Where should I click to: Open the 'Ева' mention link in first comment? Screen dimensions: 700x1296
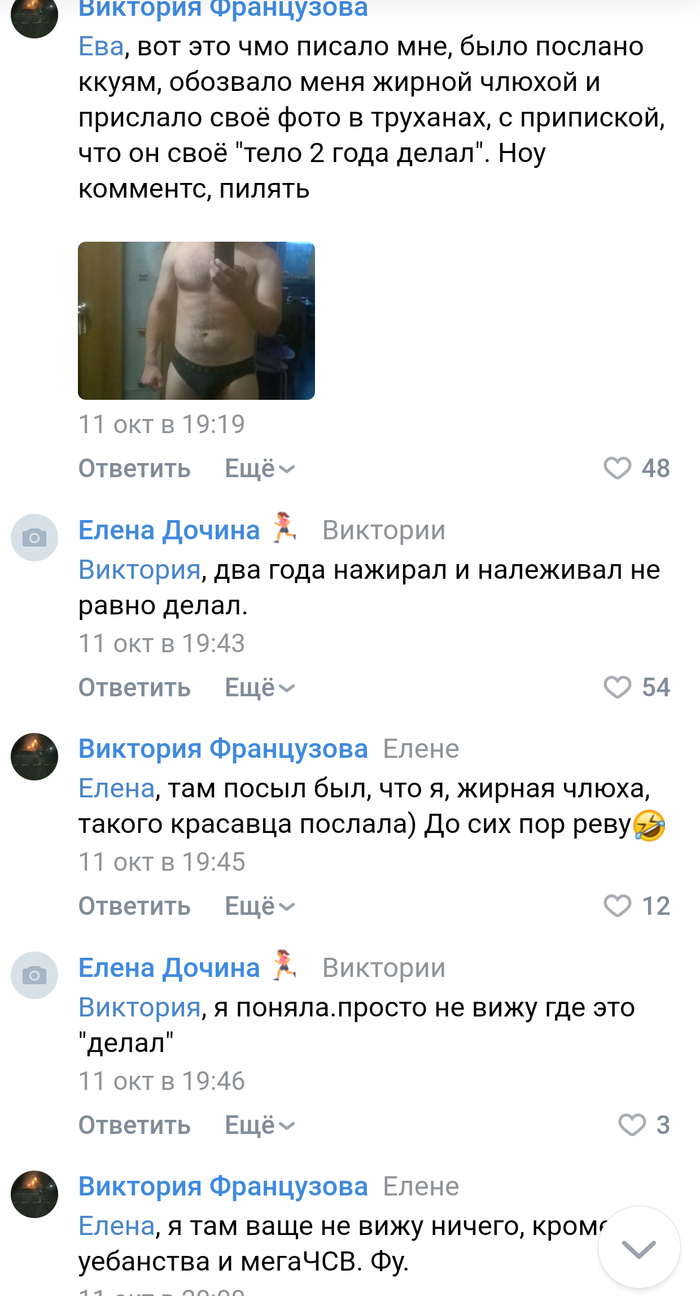(x=100, y=46)
